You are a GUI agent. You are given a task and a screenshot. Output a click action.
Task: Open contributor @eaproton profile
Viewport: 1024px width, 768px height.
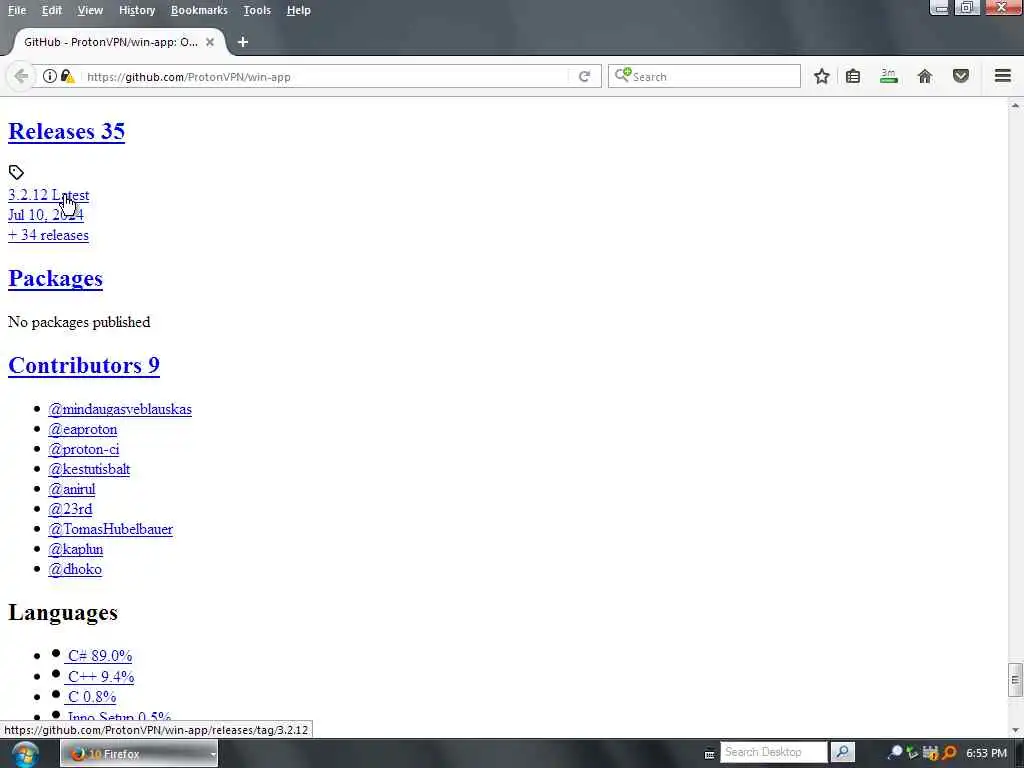coord(82,429)
